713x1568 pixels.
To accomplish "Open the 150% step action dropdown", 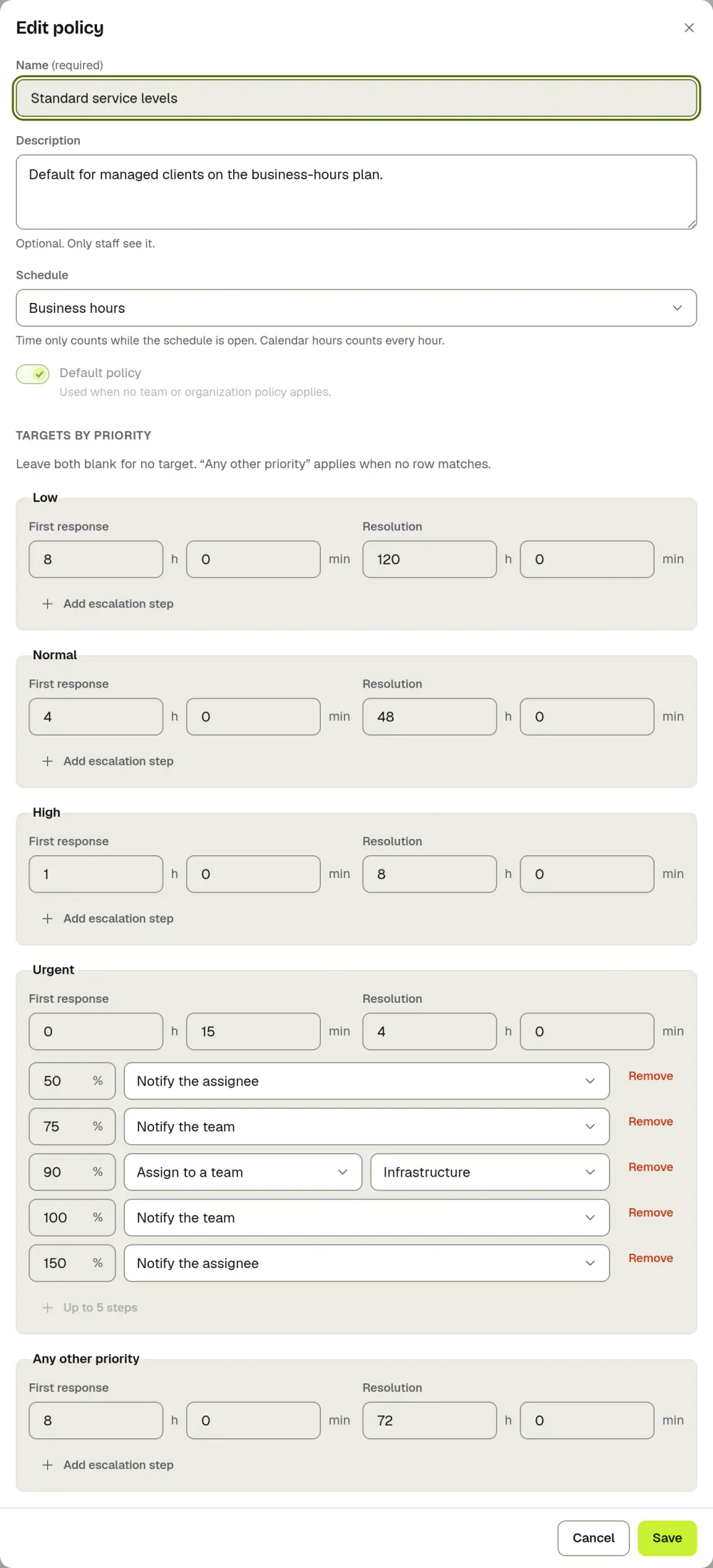I will 366,1264.
